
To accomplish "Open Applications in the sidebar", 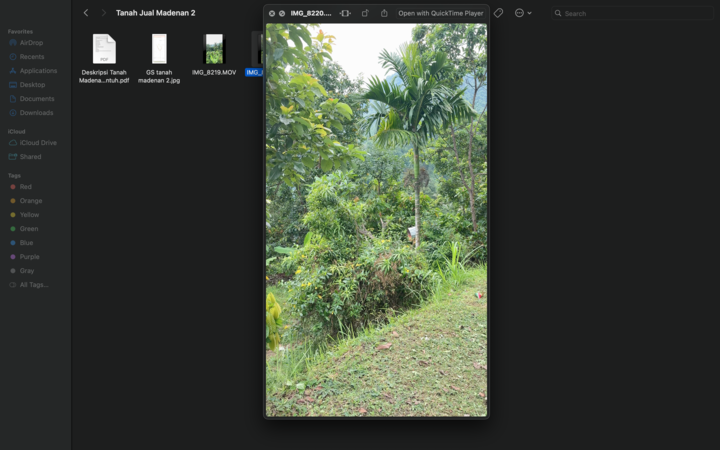I will (38, 71).
